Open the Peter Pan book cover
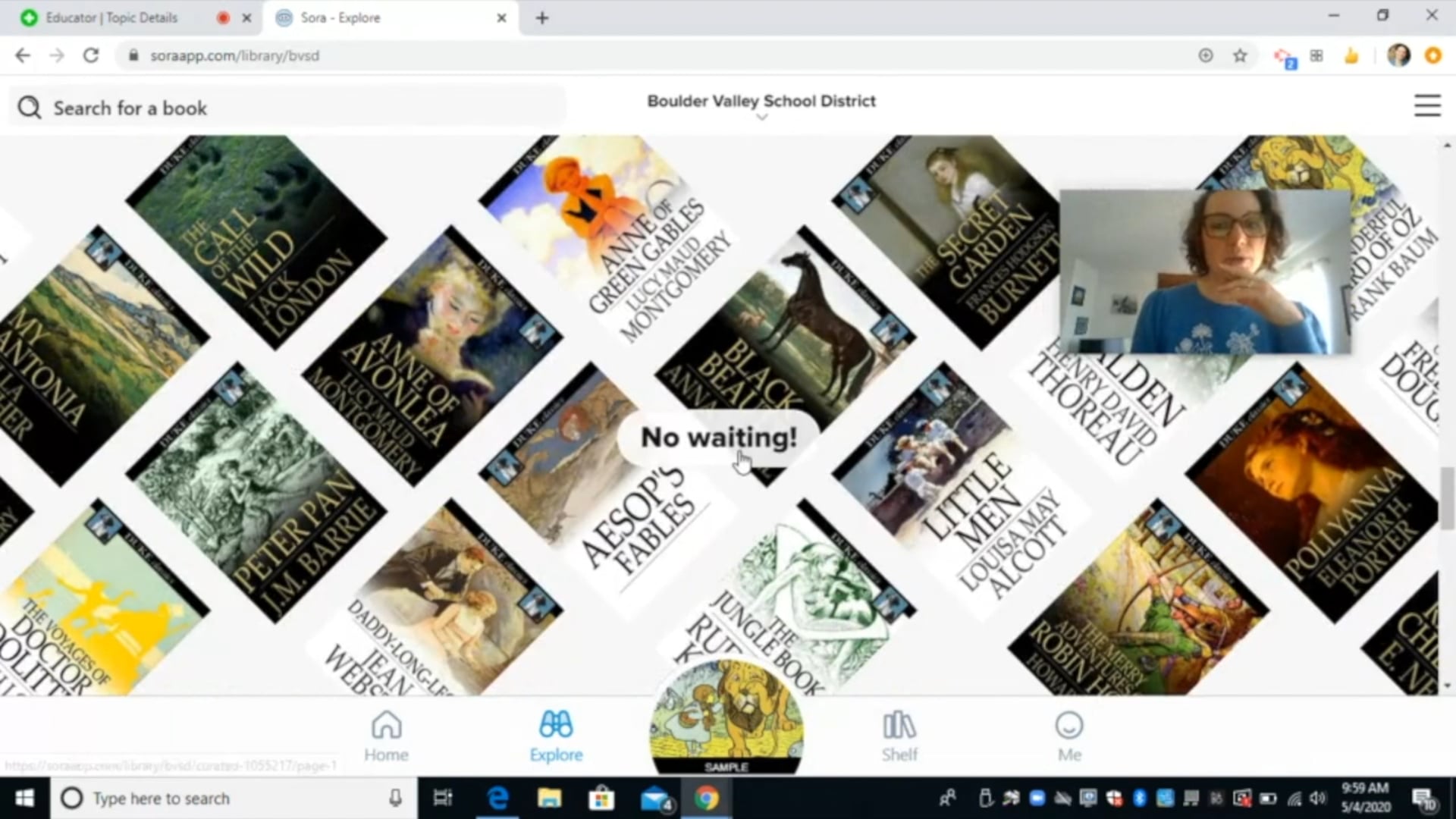Image resolution: width=1456 pixels, height=819 pixels. 258,493
